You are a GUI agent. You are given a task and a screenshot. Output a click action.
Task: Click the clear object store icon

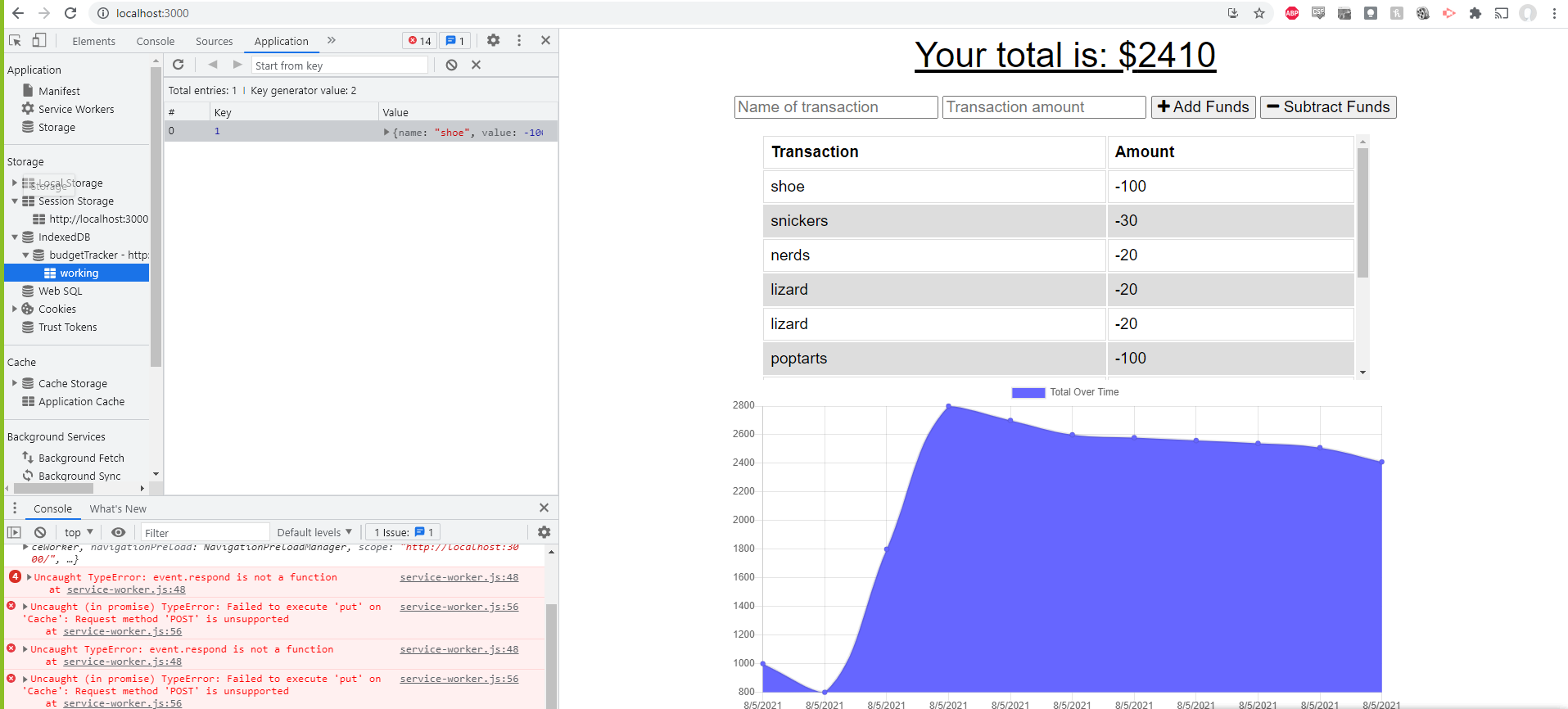point(451,65)
